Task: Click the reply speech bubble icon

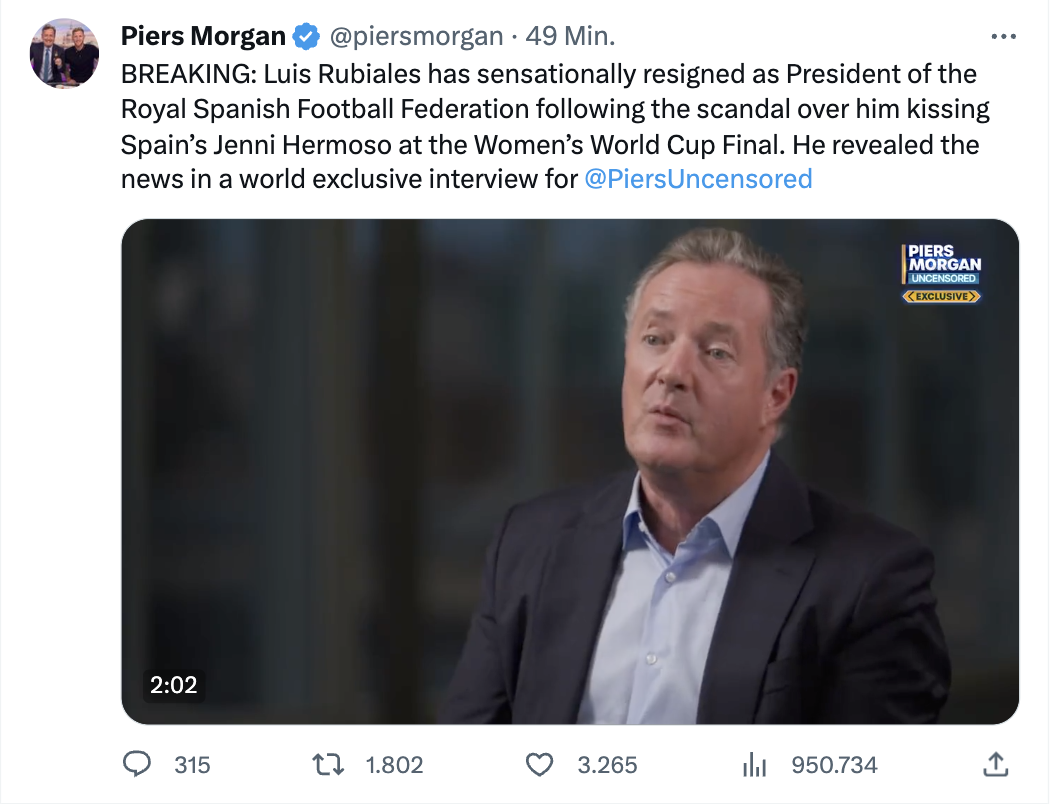Action: (x=136, y=765)
